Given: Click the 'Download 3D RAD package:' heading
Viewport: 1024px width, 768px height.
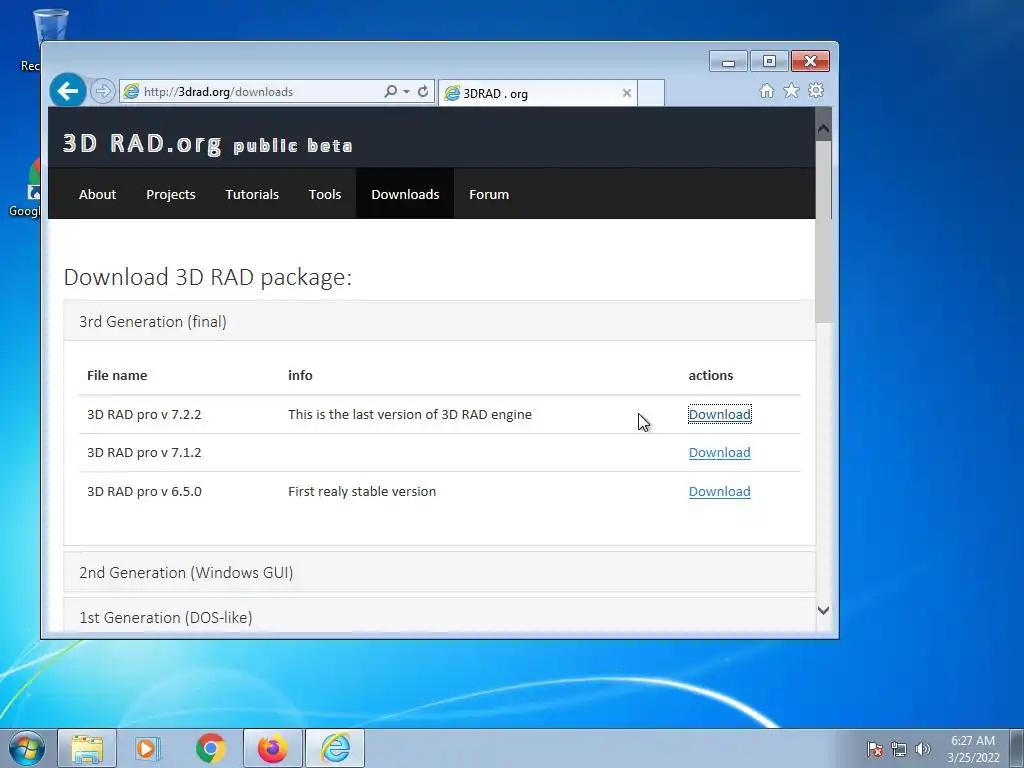Looking at the screenshot, I should tap(208, 277).
